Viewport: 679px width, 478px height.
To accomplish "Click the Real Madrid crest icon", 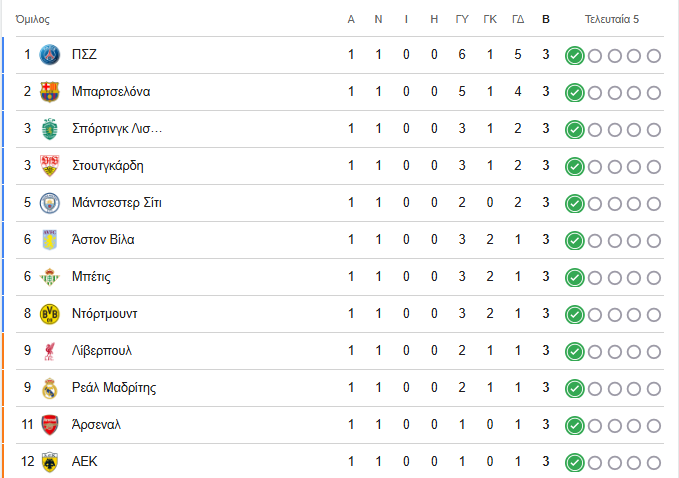I will (49, 388).
